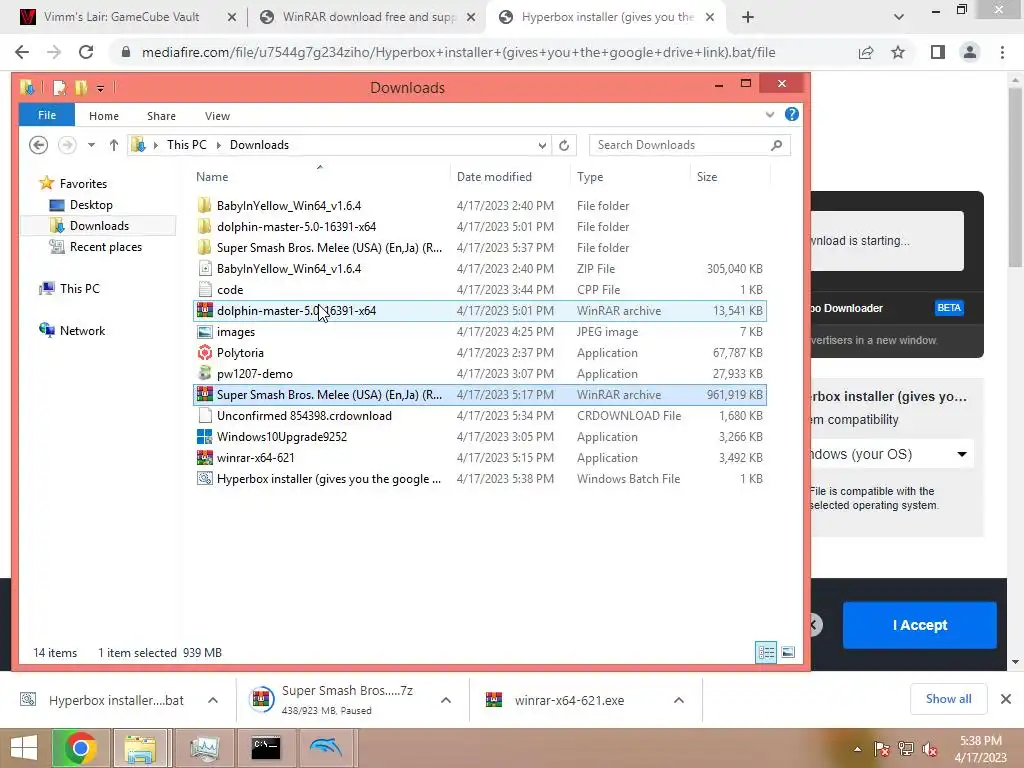The height and width of the screenshot is (768, 1024).
Task: Click Show all downloads
Action: 948,699
